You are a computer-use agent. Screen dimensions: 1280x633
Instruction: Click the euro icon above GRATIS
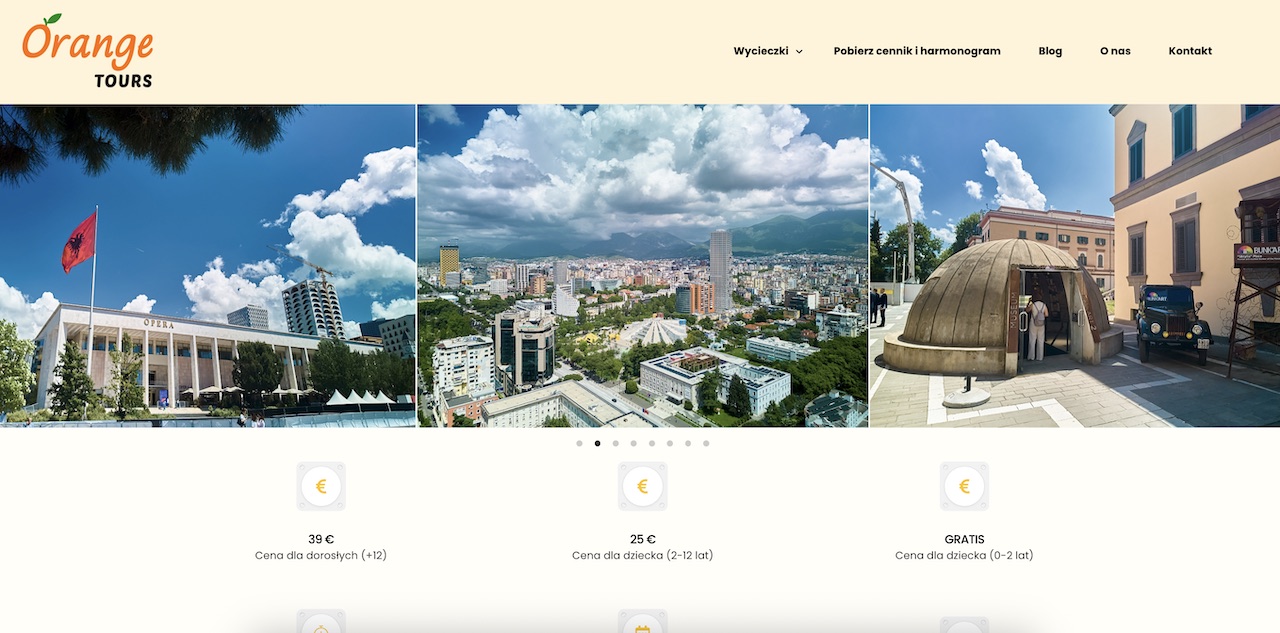coord(965,487)
